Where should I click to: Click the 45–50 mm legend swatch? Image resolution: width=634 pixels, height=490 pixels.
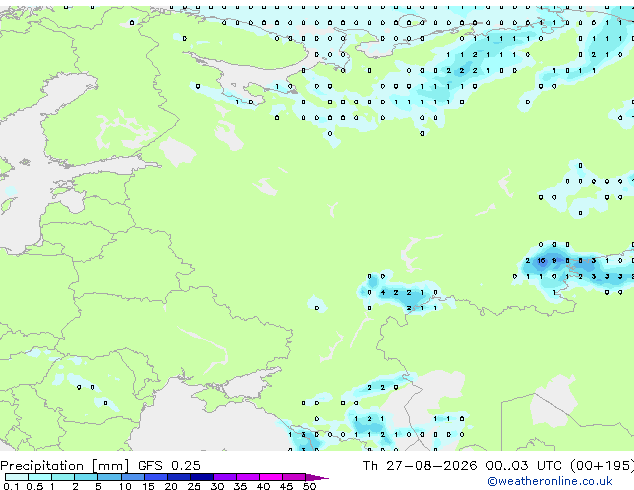coord(294,477)
